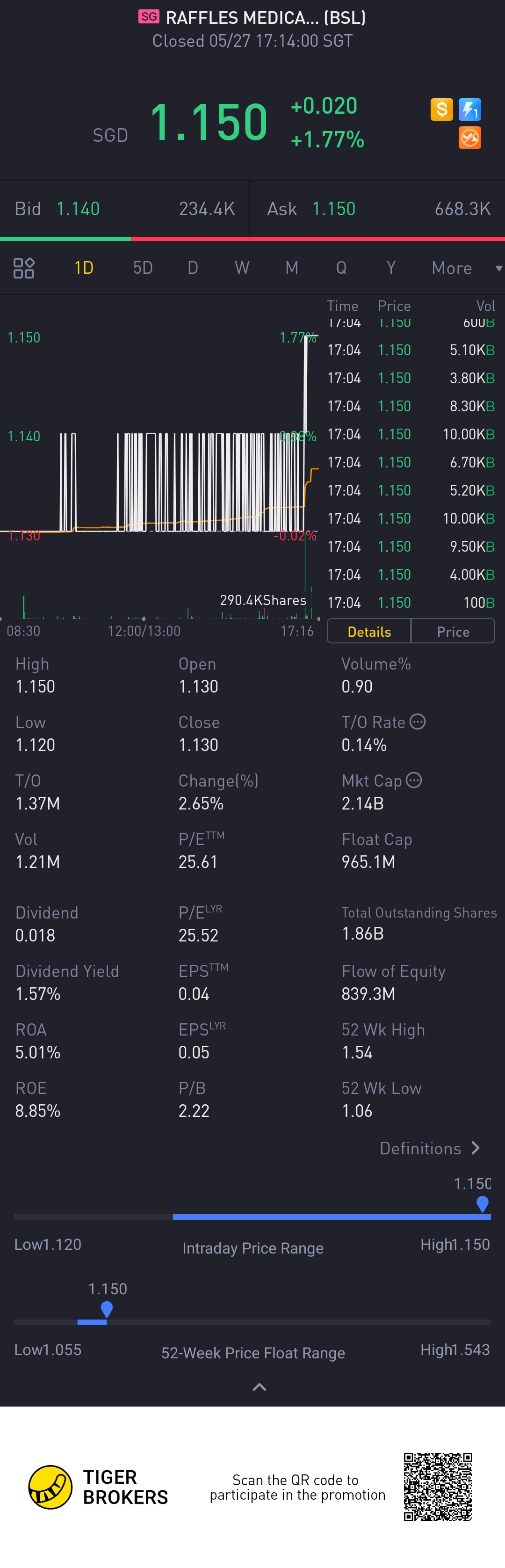Tap the blue lightning bolt badge
The width and height of the screenshot is (505, 1568).
[x=469, y=109]
